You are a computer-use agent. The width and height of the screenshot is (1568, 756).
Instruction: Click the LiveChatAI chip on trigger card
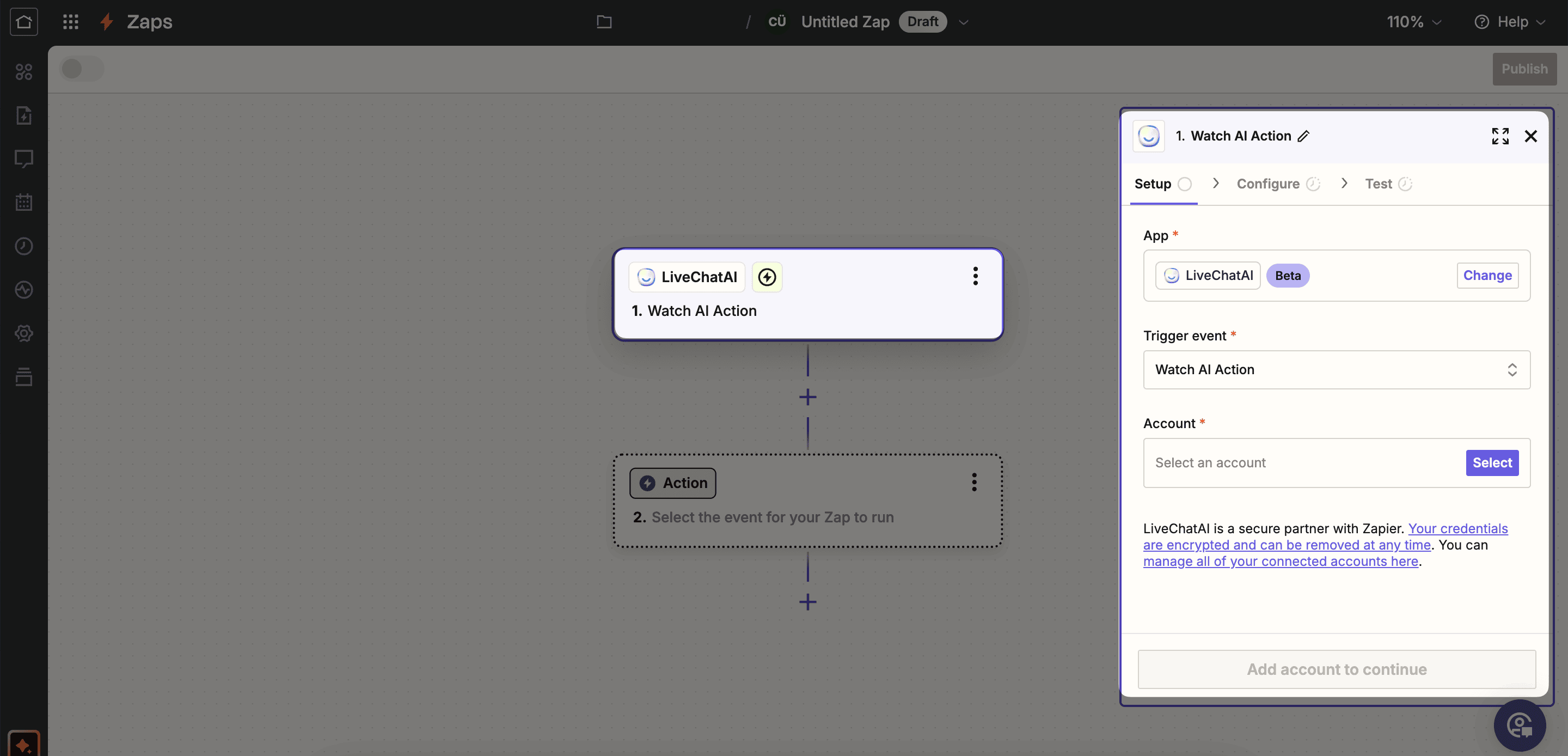point(687,277)
